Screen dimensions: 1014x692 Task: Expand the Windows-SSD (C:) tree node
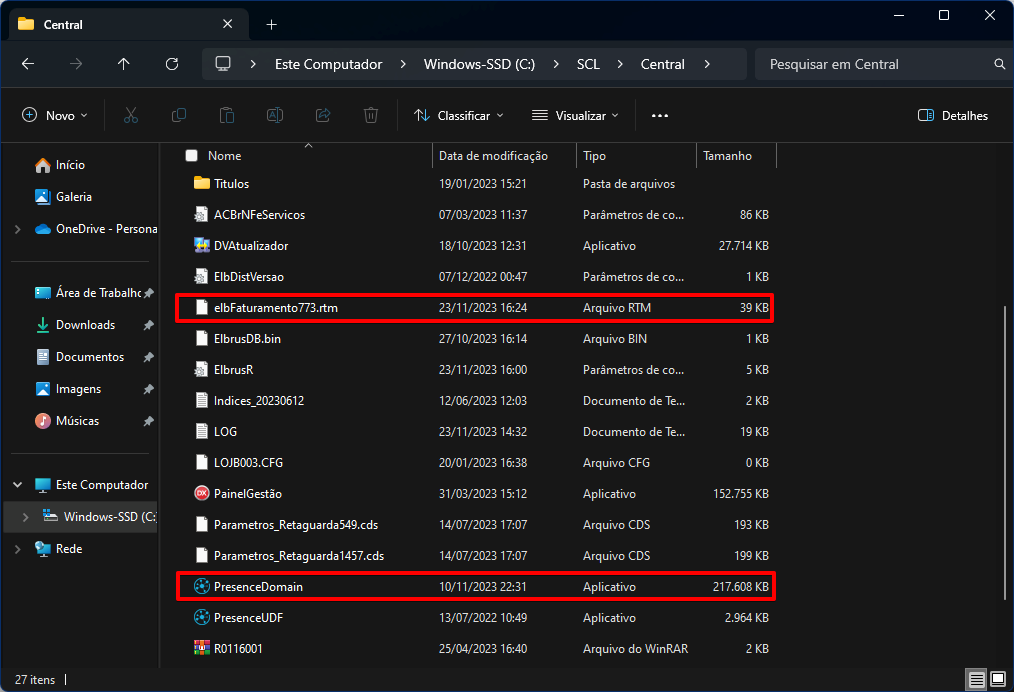click(x=25, y=517)
